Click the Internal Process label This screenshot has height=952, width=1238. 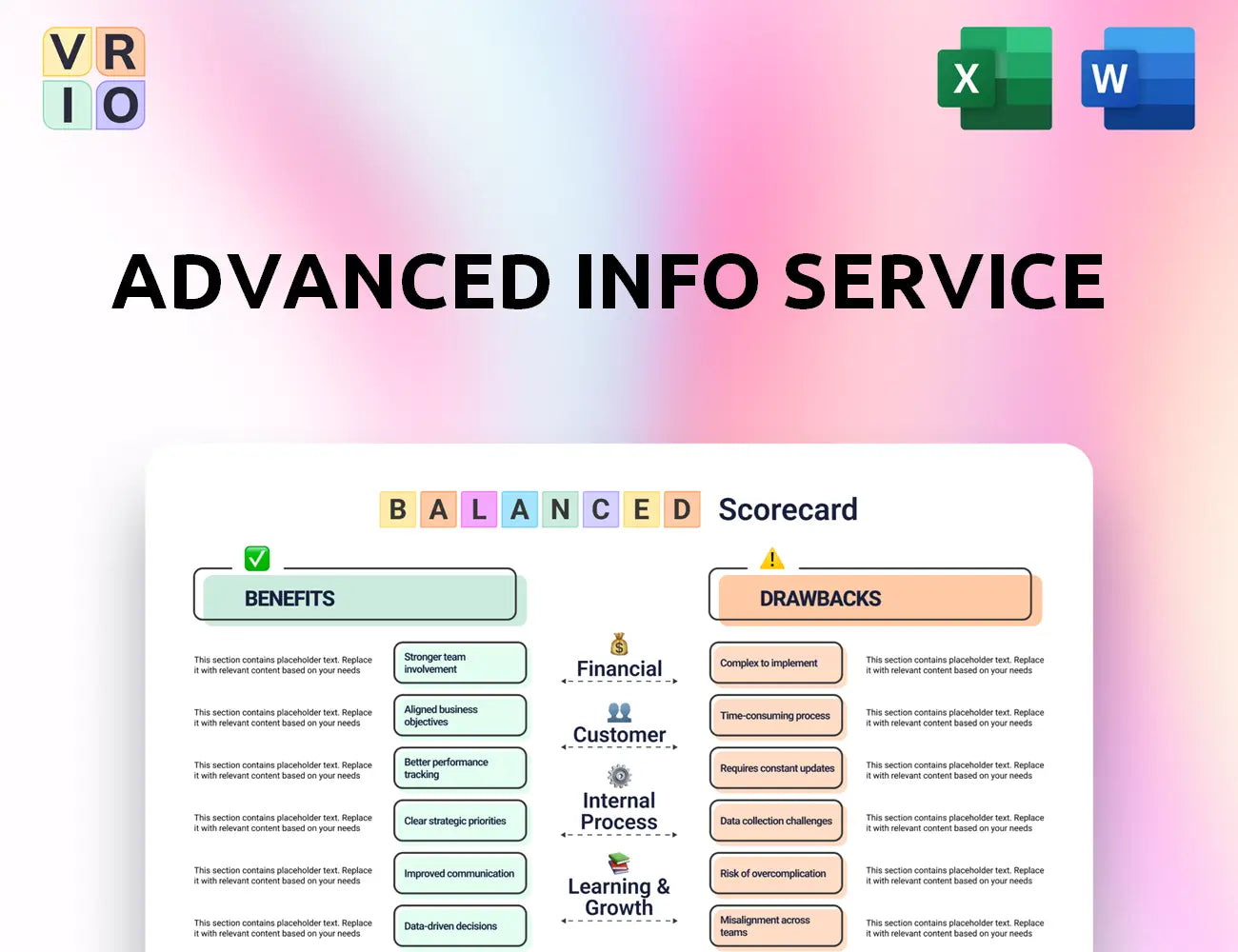point(619,811)
